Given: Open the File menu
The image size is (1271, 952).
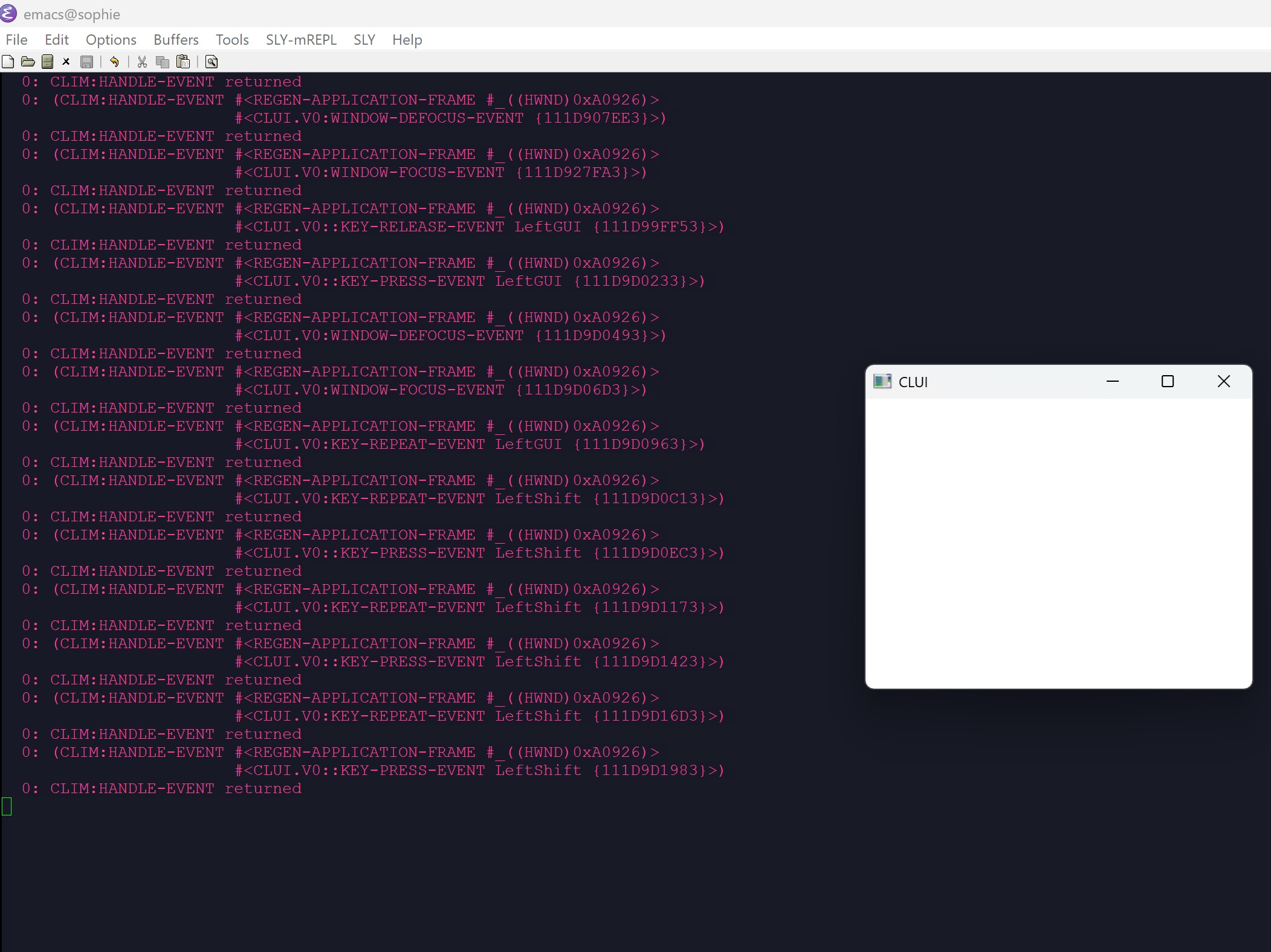Looking at the screenshot, I should [x=16, y=40].
